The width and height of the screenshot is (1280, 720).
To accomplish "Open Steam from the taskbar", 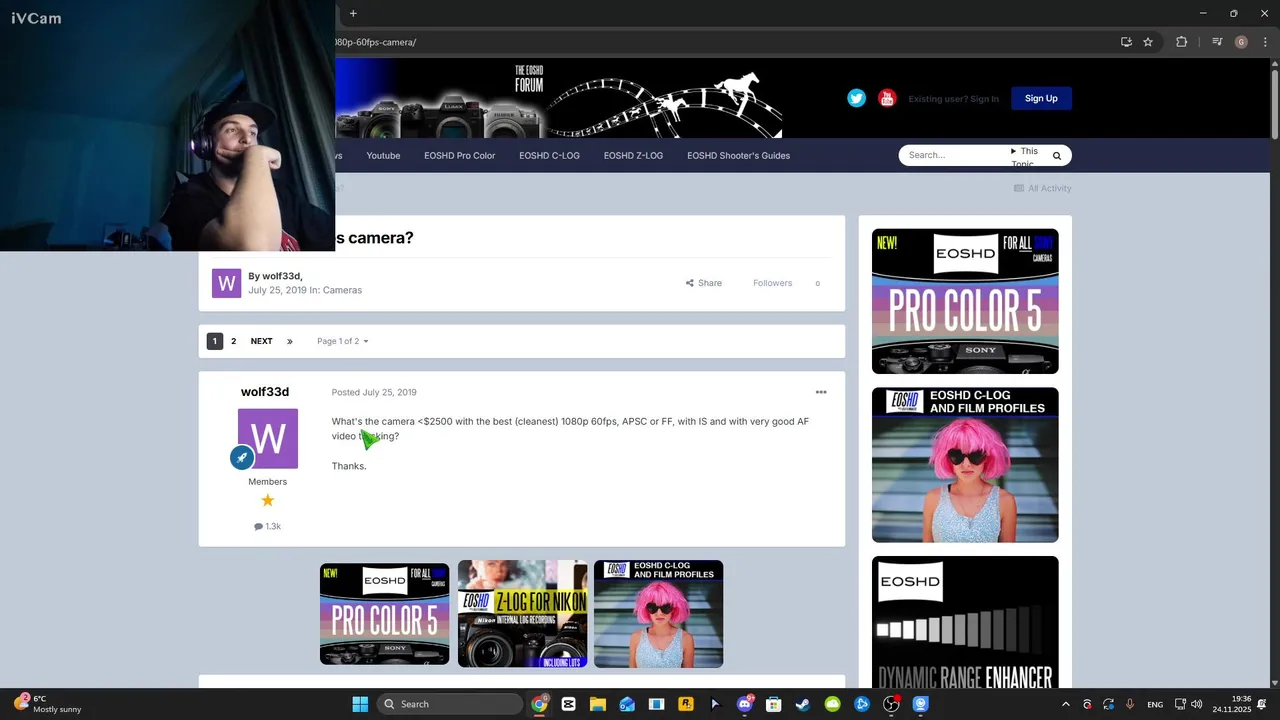I will pos(803,704).
